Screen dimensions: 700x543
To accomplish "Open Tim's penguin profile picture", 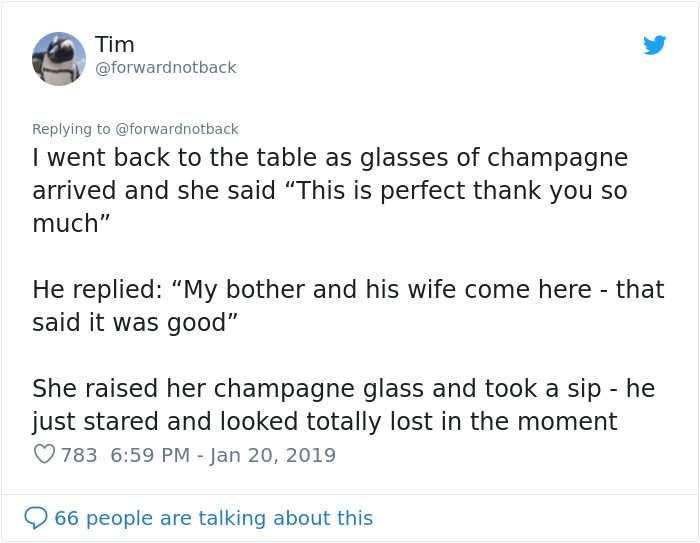I will point(59,58).
